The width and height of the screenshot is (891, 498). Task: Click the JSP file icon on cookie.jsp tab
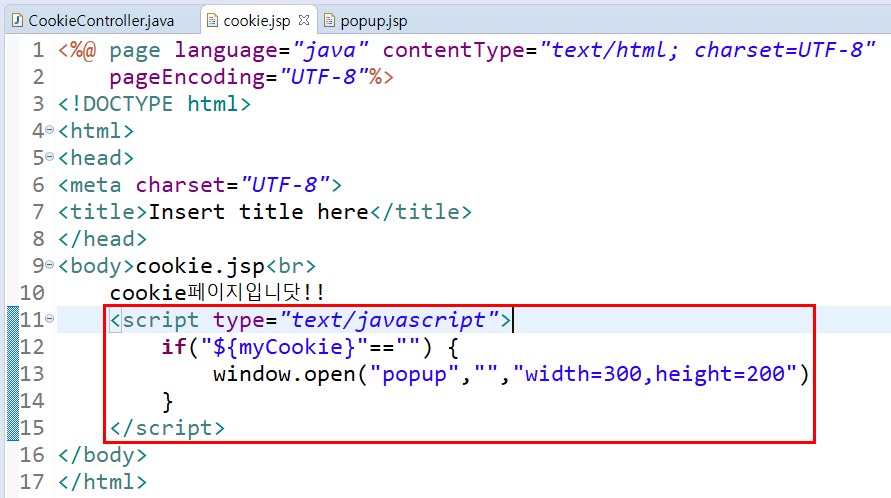(x=213, y=21)
